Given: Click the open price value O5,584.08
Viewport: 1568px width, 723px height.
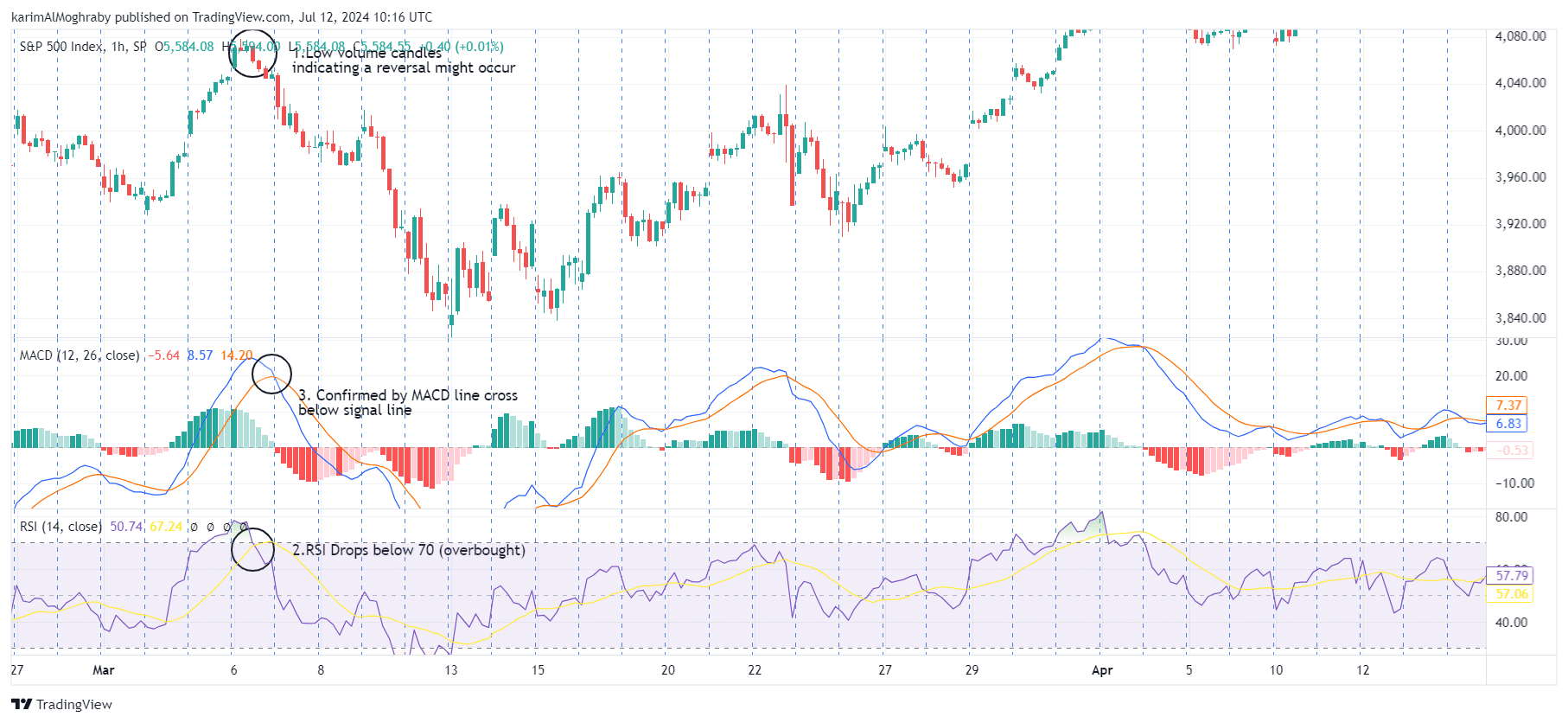Looking at the screenshot, I should pyautogui.click(x=184, y=47).
